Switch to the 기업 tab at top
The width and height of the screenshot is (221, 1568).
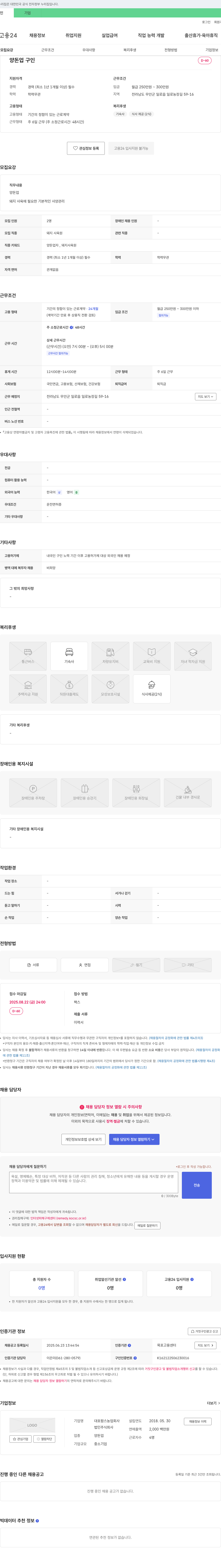pyautogui.click(x=27, y=13)
